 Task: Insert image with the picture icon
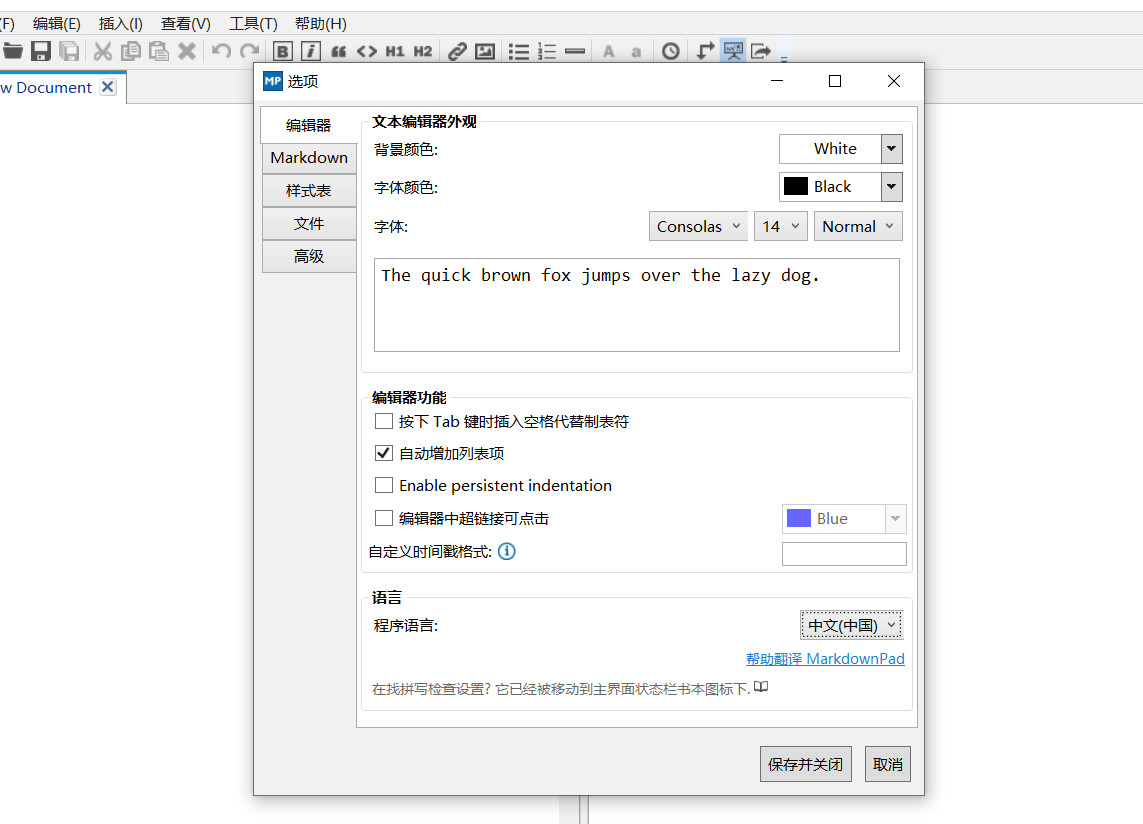485,51
